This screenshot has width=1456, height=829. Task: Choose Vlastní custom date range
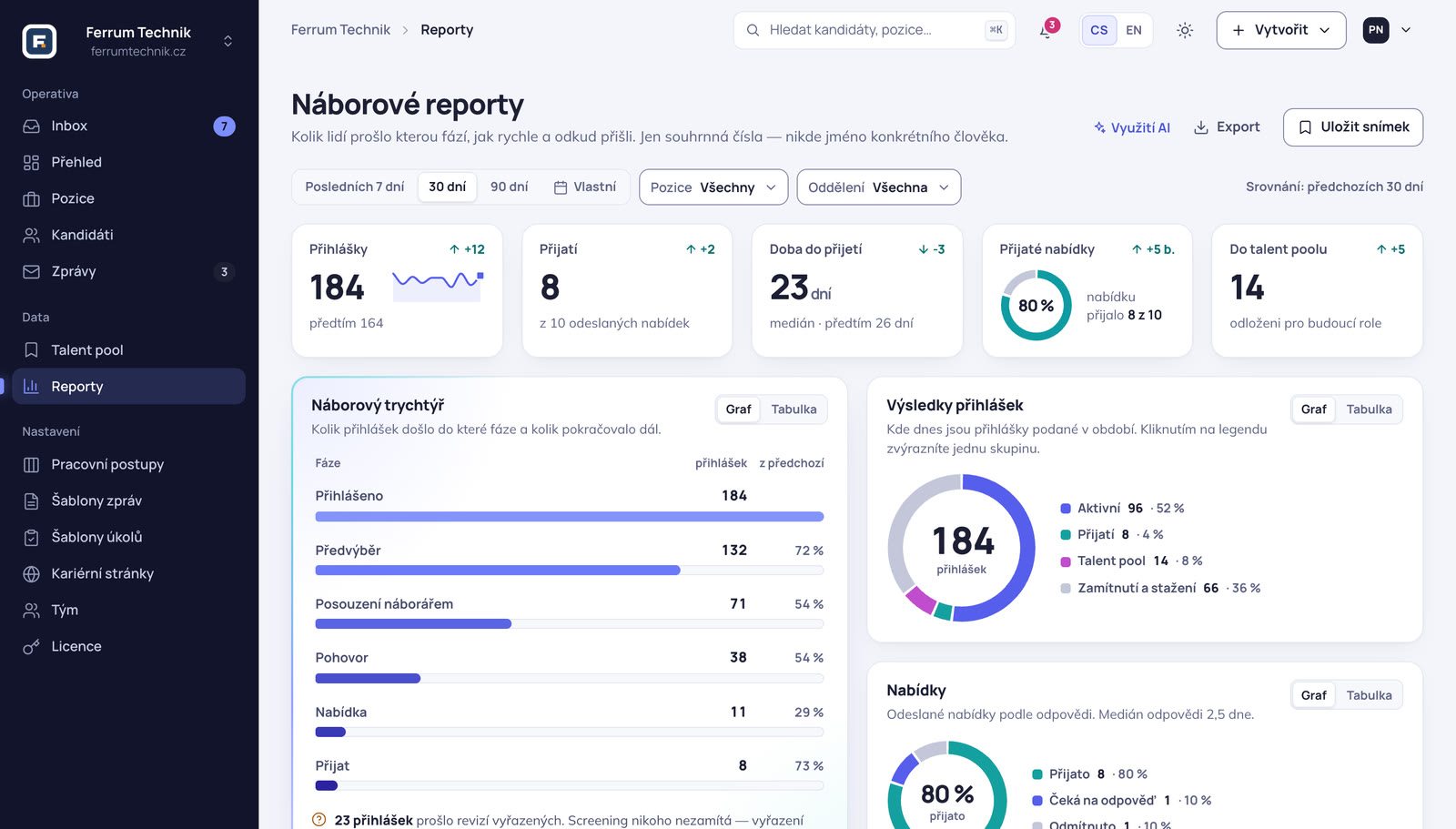click(x=585, y=187)
